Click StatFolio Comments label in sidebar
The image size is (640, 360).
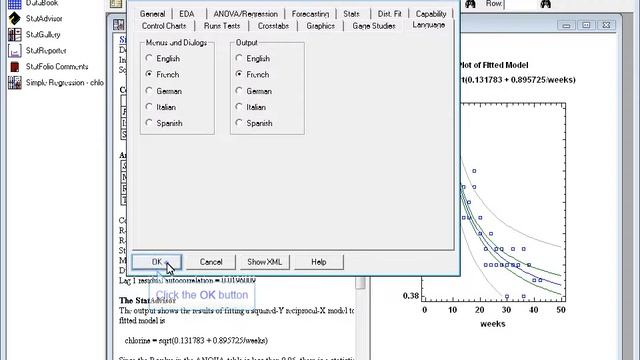57,67
